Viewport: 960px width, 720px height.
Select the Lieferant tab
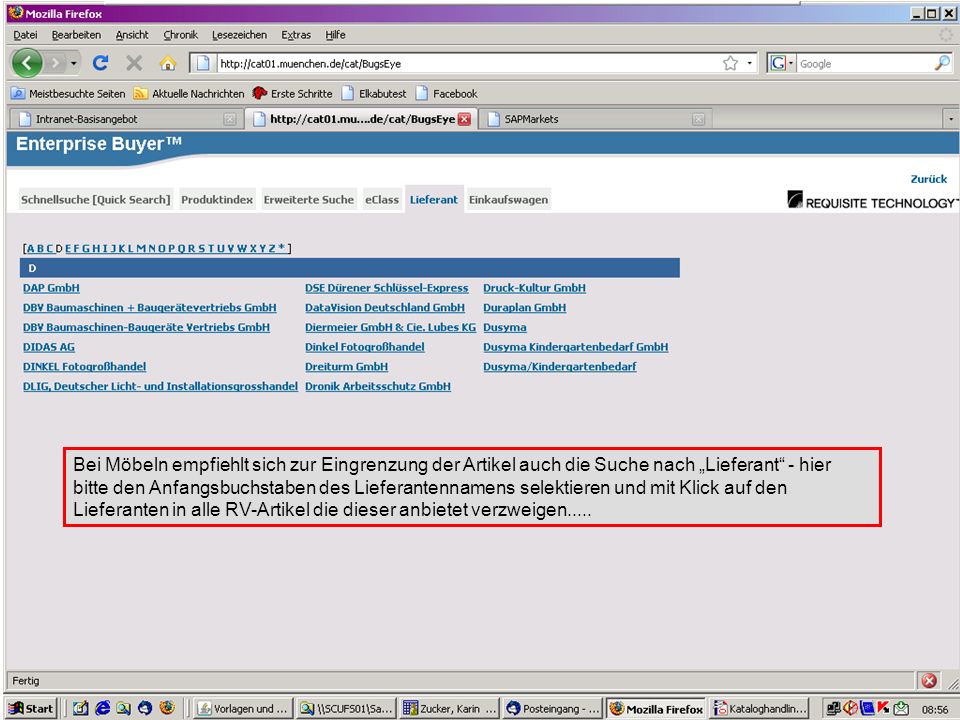(x=434, y=200)
